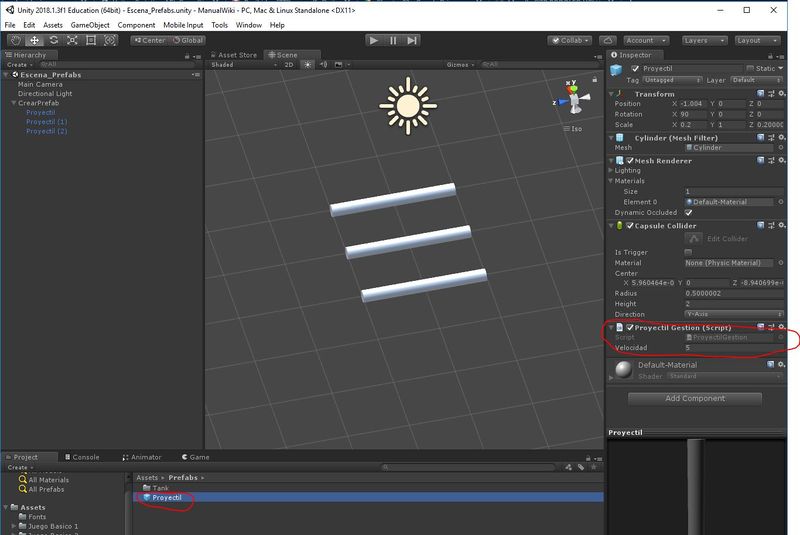Open the Component menu
This screenshot has height=535, width=800.
136,25
